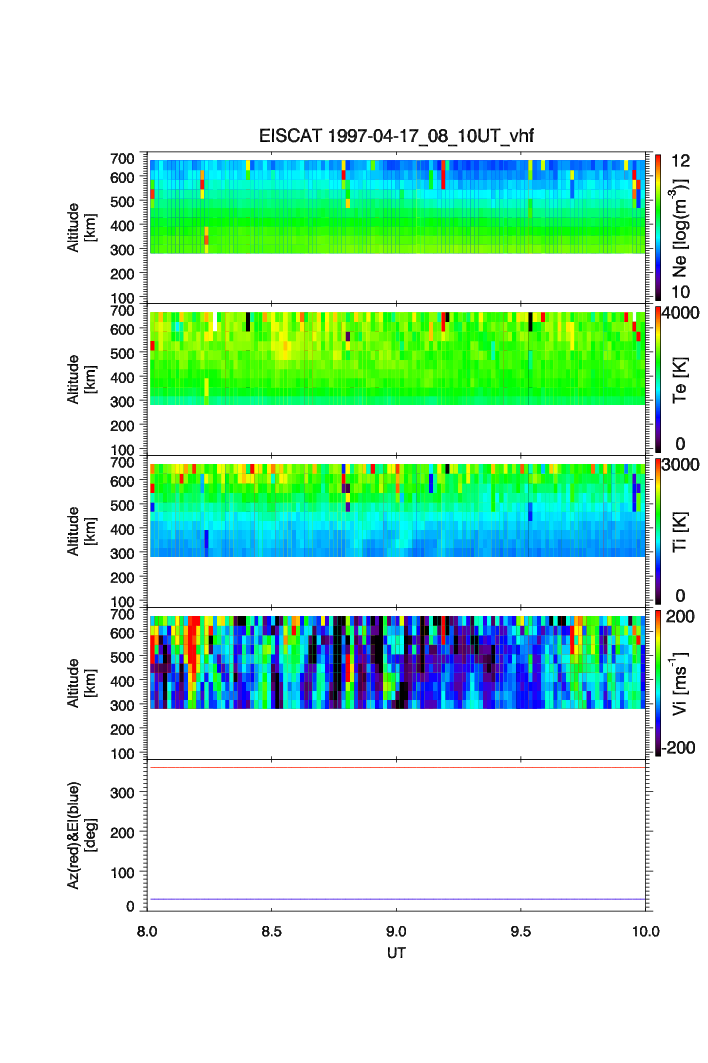The image size is (708, 1063).
Task: Click the 9.5 tick label on the UT axis
Action: tap(521, 931)
